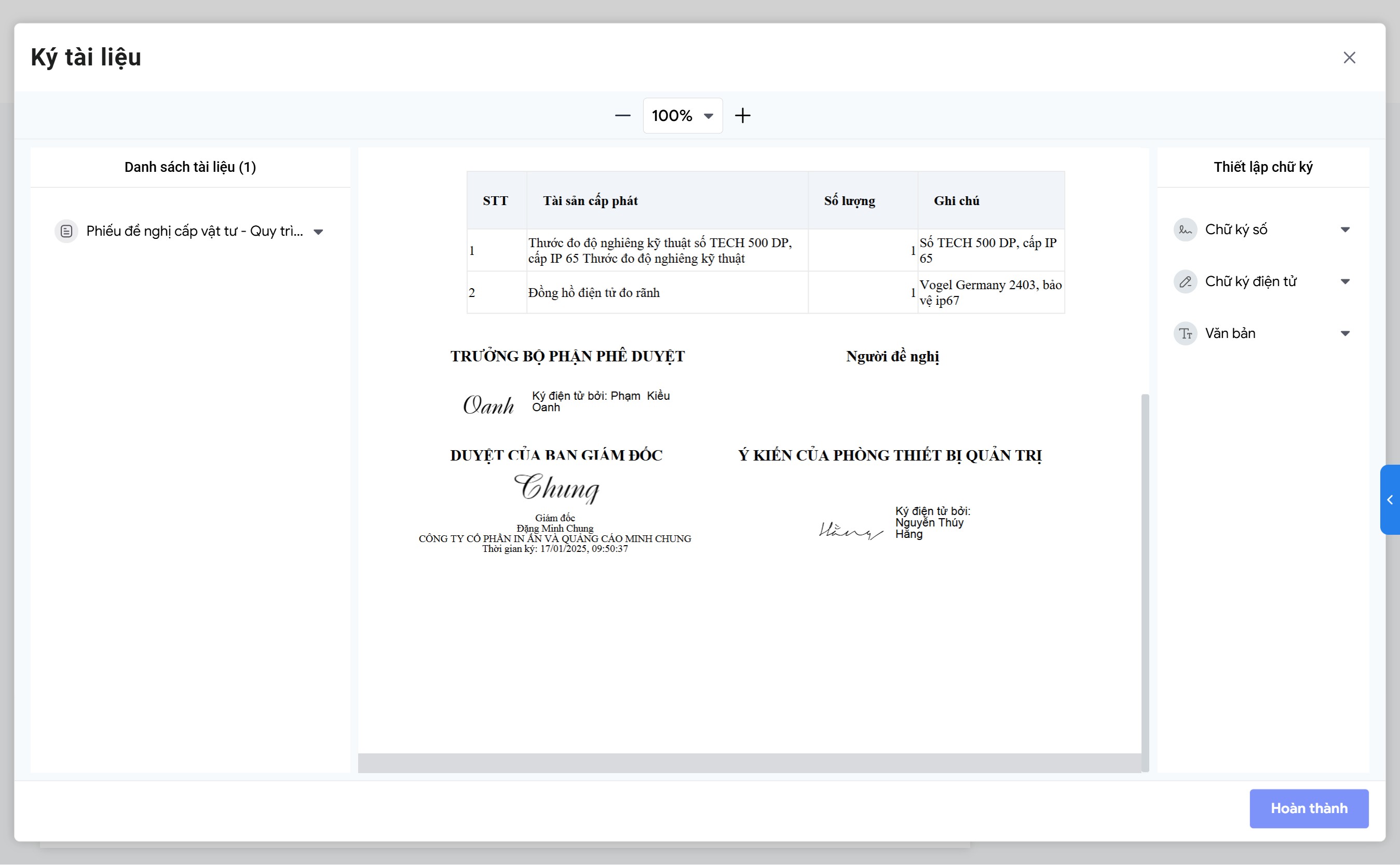Click the Thiết lập chữ ký header
The height and width of the screenshot is (865, 1400).
(1263, 167)
